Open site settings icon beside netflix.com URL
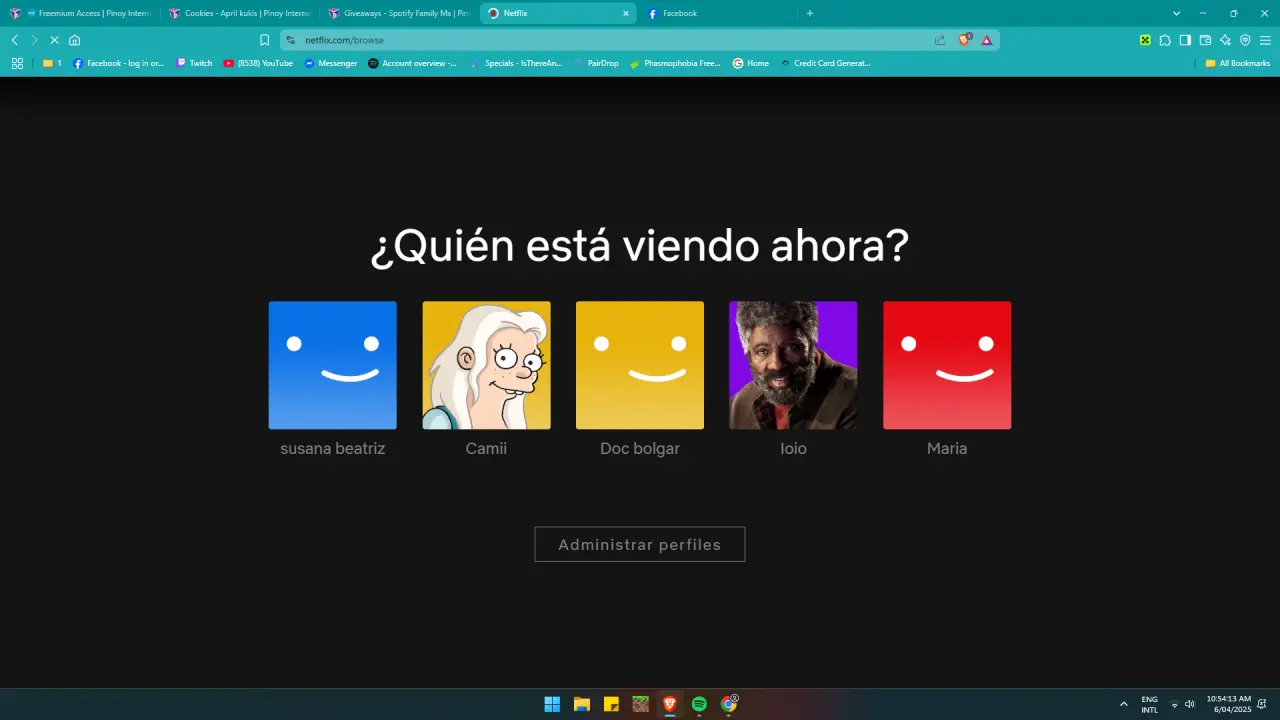 point(291,40)
